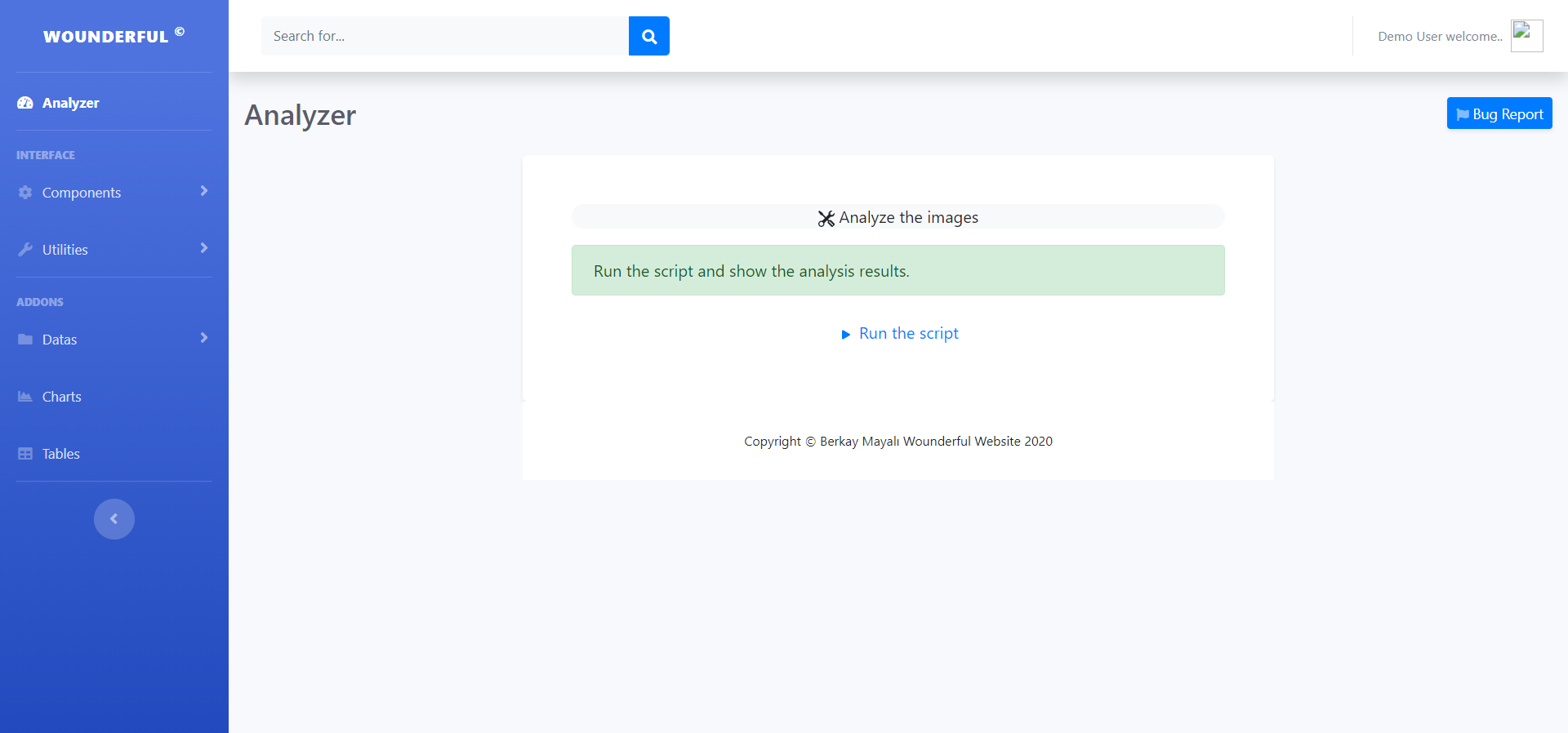Click the Tables grid icon
1568x733 pixels.
click(25, 454)
